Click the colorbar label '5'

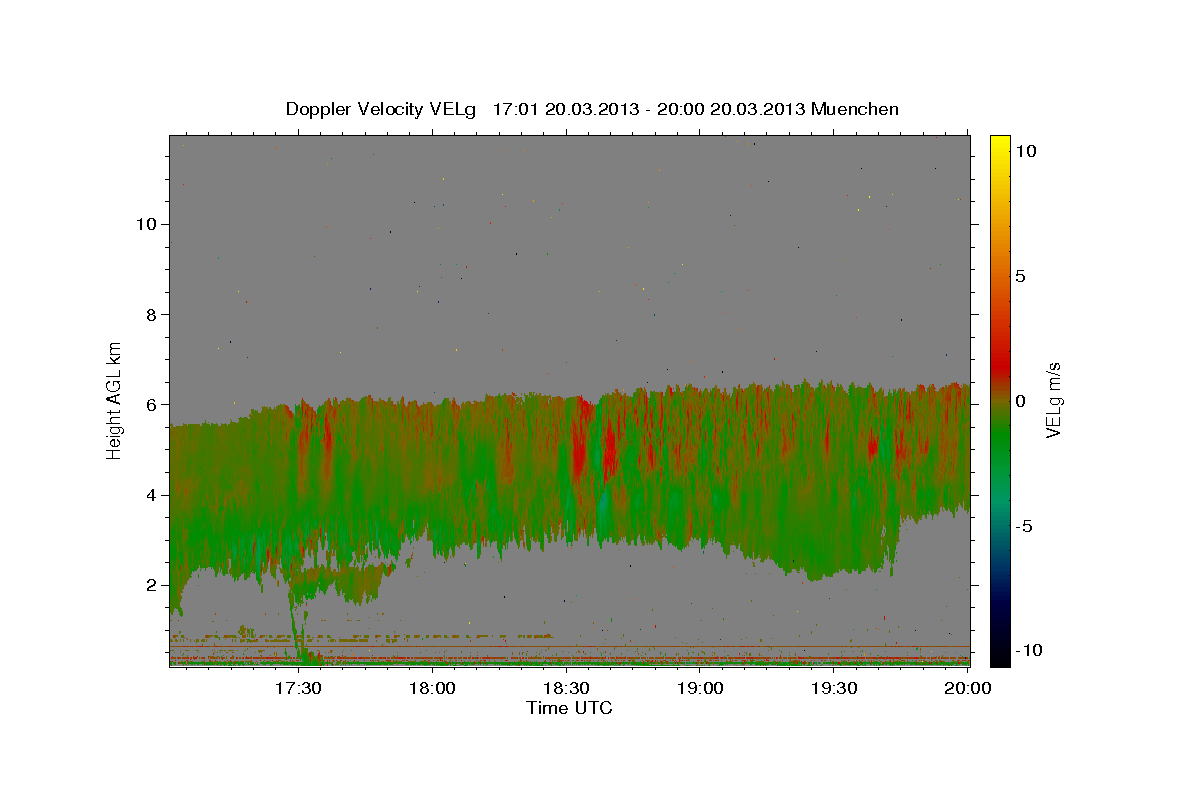pos(1020,275)
